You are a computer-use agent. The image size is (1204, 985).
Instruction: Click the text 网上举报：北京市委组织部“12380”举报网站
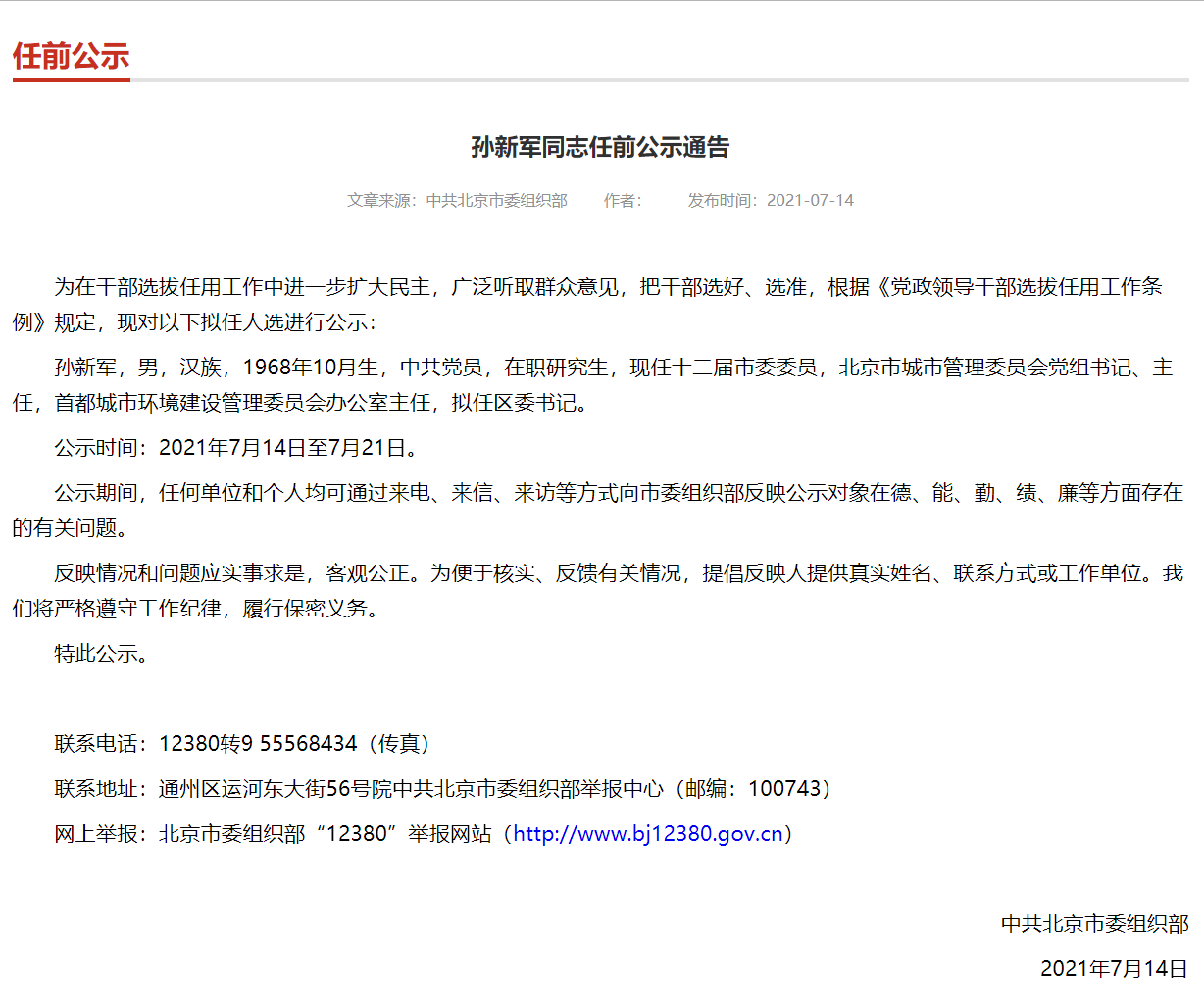(x=273, y=834)
